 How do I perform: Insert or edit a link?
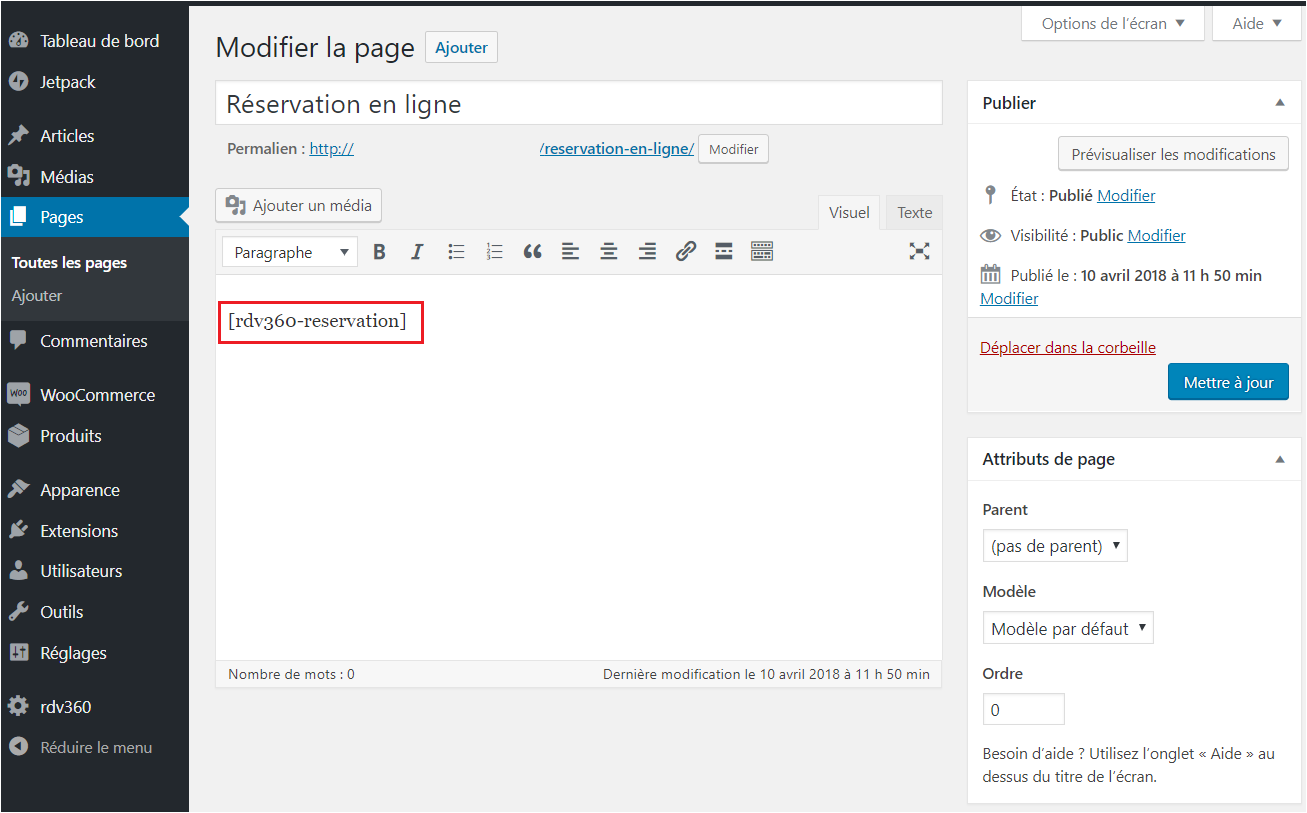685,252
